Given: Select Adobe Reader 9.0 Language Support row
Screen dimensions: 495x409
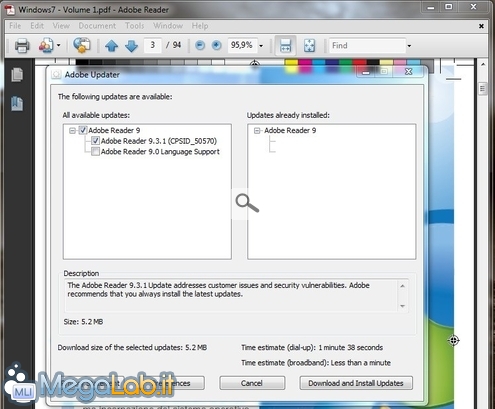Looking at the screenshot, I should [x=160, y=152].
